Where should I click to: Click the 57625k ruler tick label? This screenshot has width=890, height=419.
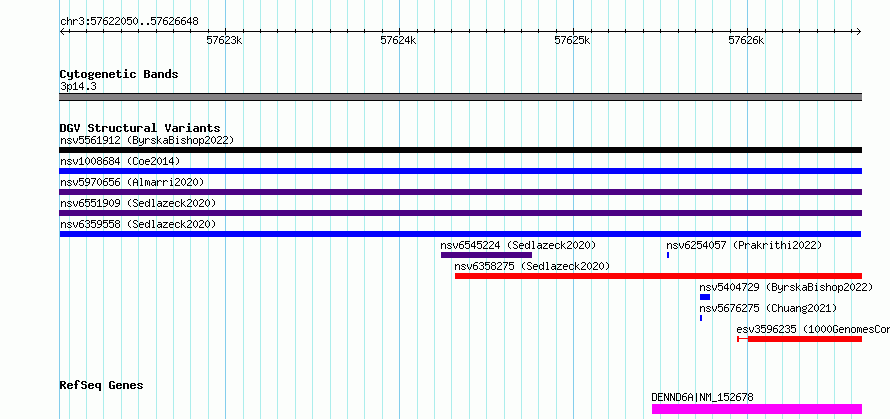573,40
